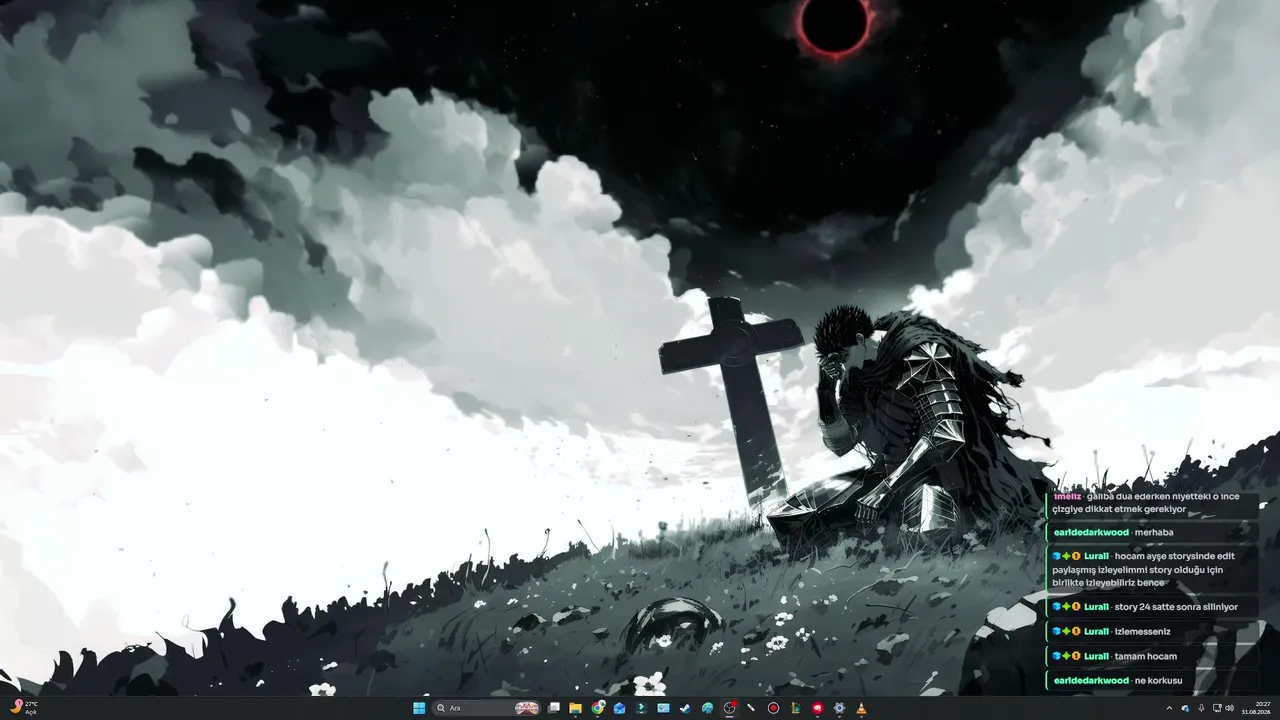The height and width of the screenshot is (720, 1280).
Task: Open the white diagonal pen taskbar icon
Action: click(x=751, y=708)
